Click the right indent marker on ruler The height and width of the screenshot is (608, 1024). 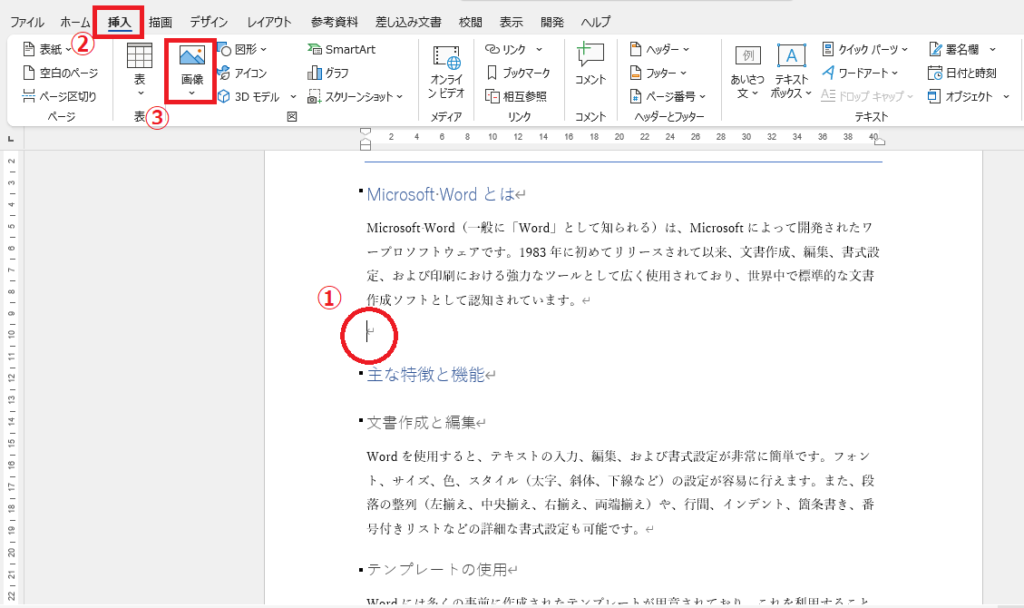[880, 141]
